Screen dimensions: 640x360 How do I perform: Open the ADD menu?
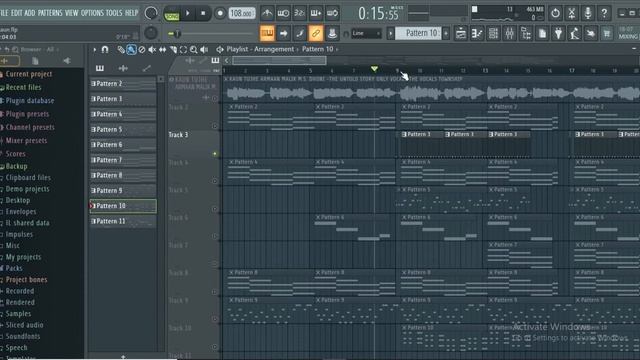click(30, 13)
